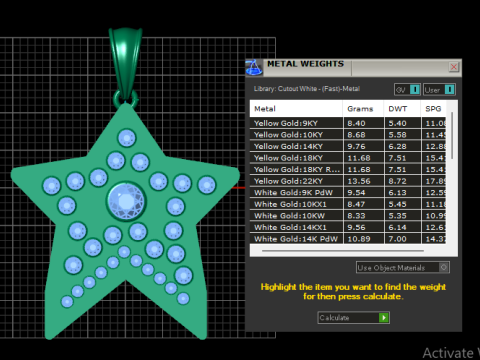Click the metal list horizontal scrollbar
Viewport: 480px width, 360px height.
point(343,250)
